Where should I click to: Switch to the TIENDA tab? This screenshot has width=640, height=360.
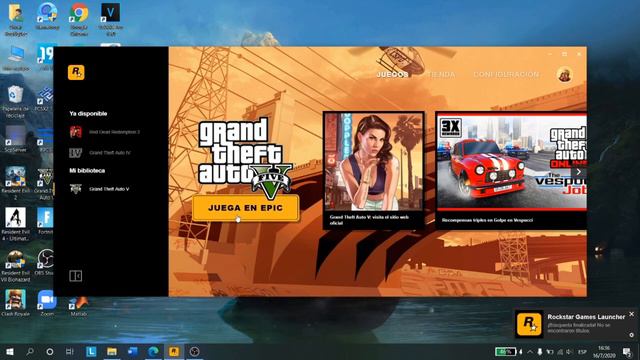pos(441,75)
